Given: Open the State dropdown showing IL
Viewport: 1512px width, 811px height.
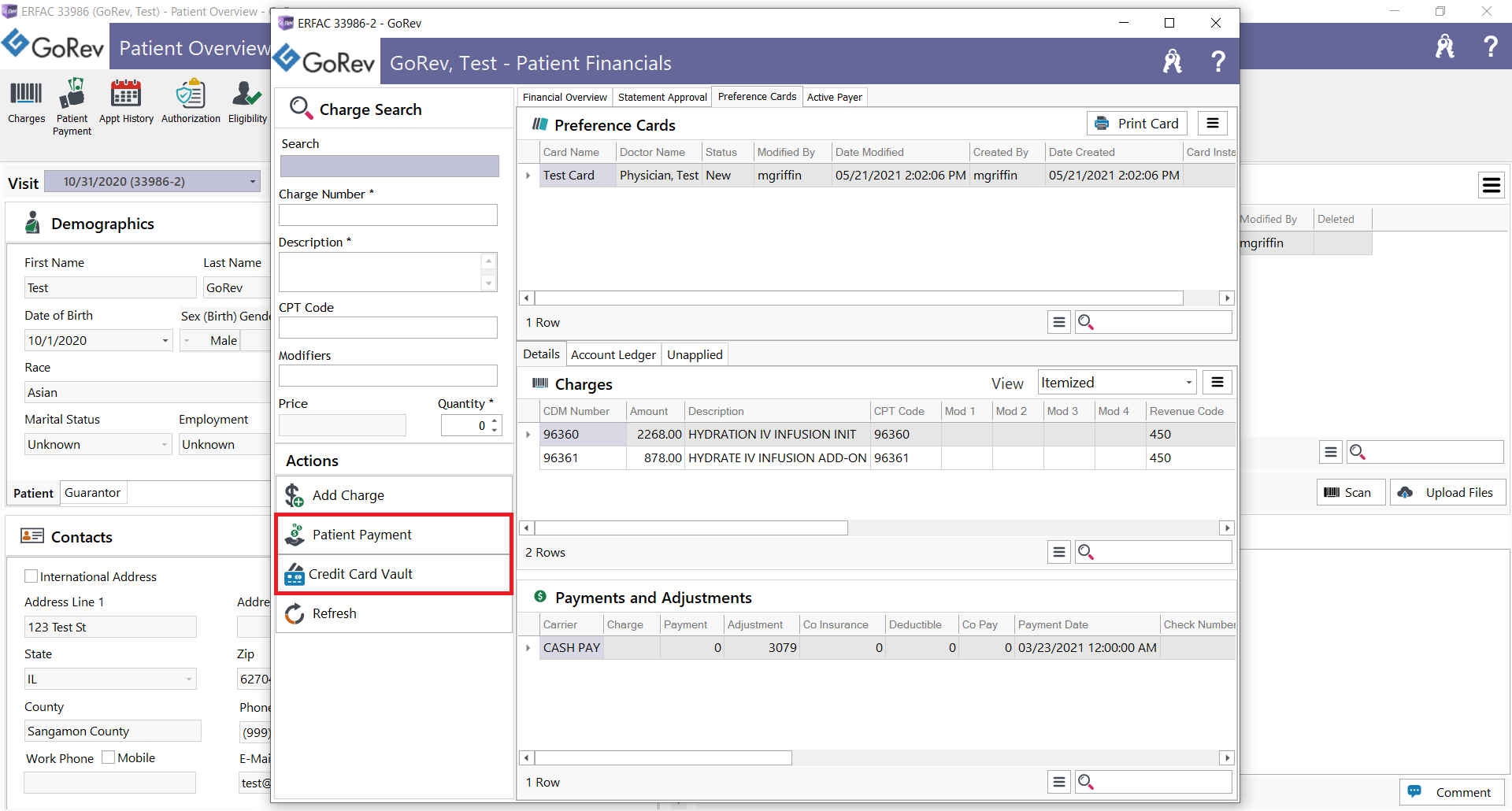Looking at the screenshot, I should [x=190, y=679].
